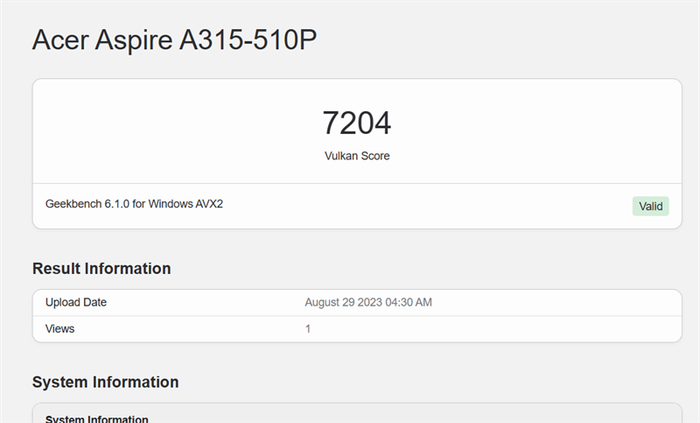Select the Views row label
The width and height of the screenshot is (700, 423).
point(60,329)
